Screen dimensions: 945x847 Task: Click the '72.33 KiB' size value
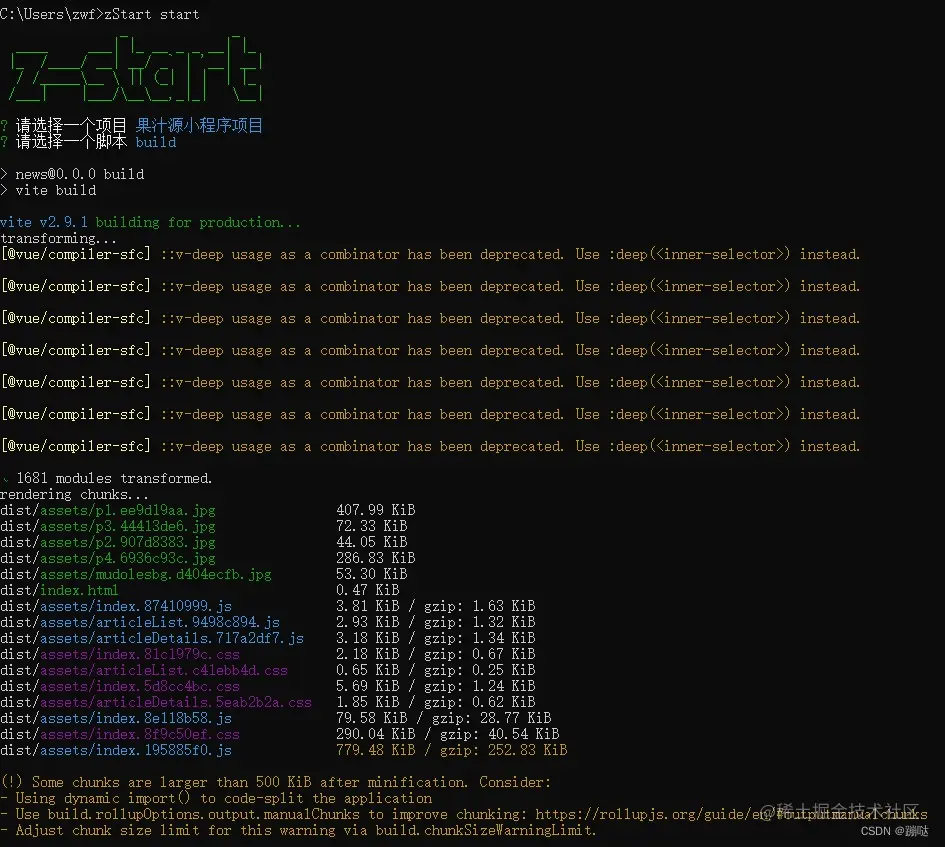tap(372, 526)
